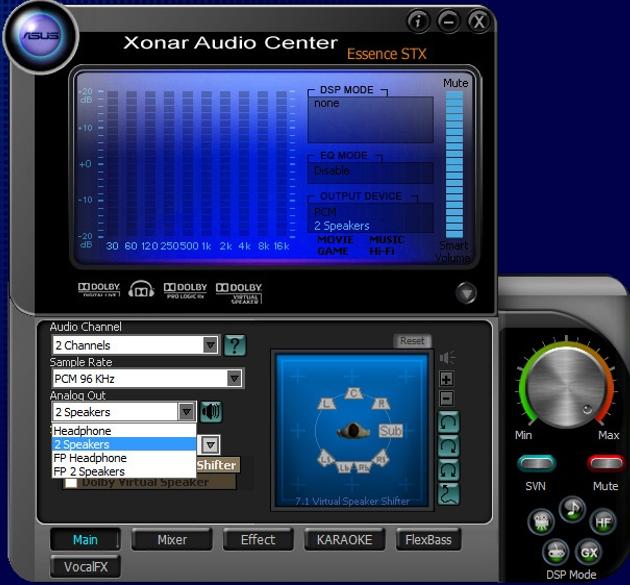
Task: Expand the Audio Channel dropdown arrow
Action: click(x=210, y=345)
